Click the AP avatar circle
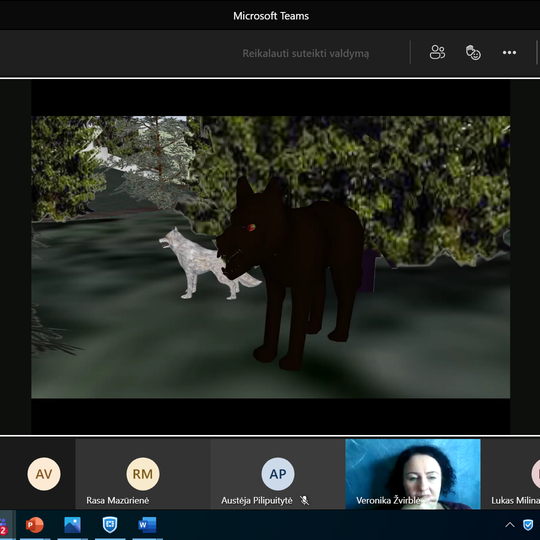This screenshot has width=540, height=540. (x=278, y=474)
